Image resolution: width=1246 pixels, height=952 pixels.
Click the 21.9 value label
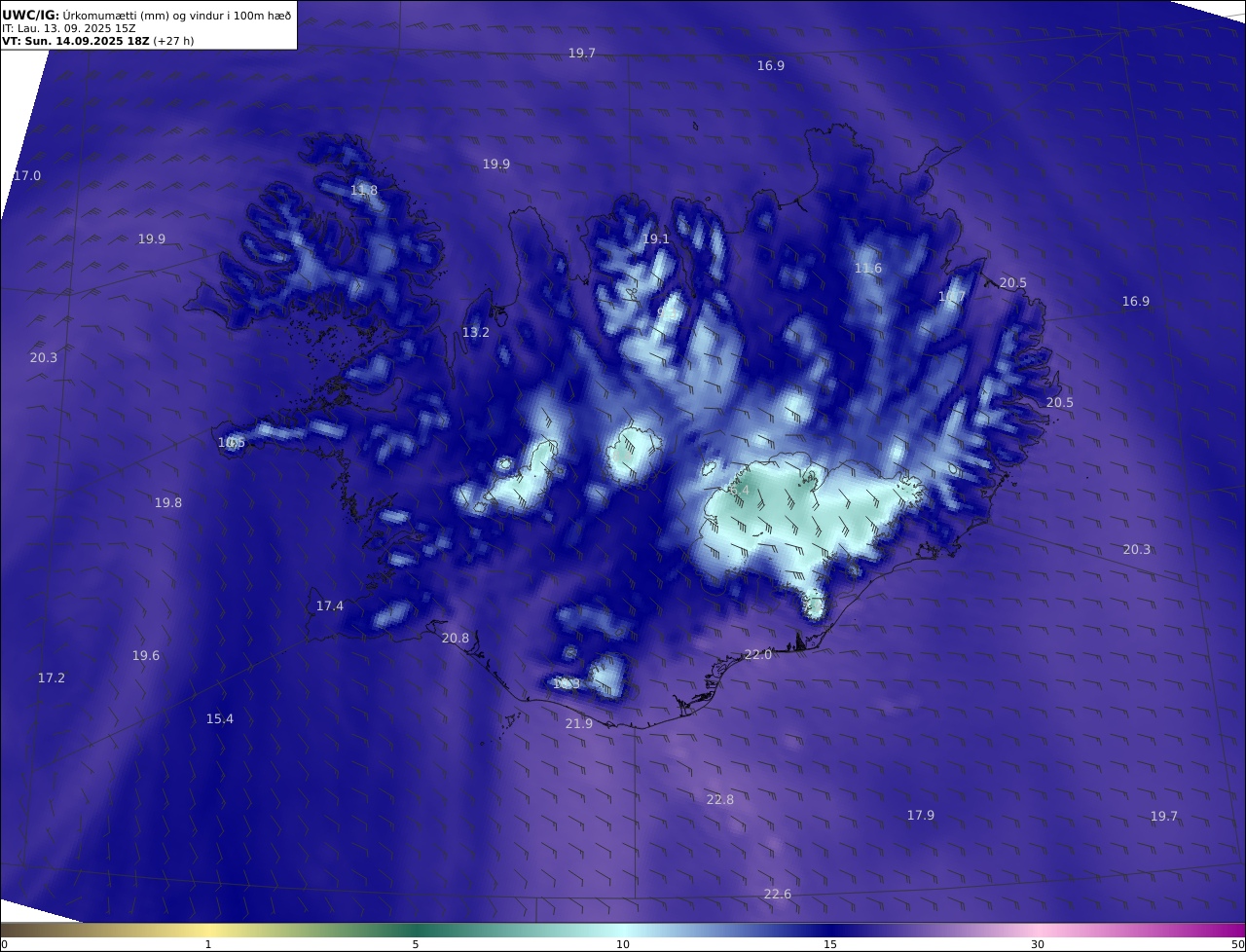[x=579, y=724]
